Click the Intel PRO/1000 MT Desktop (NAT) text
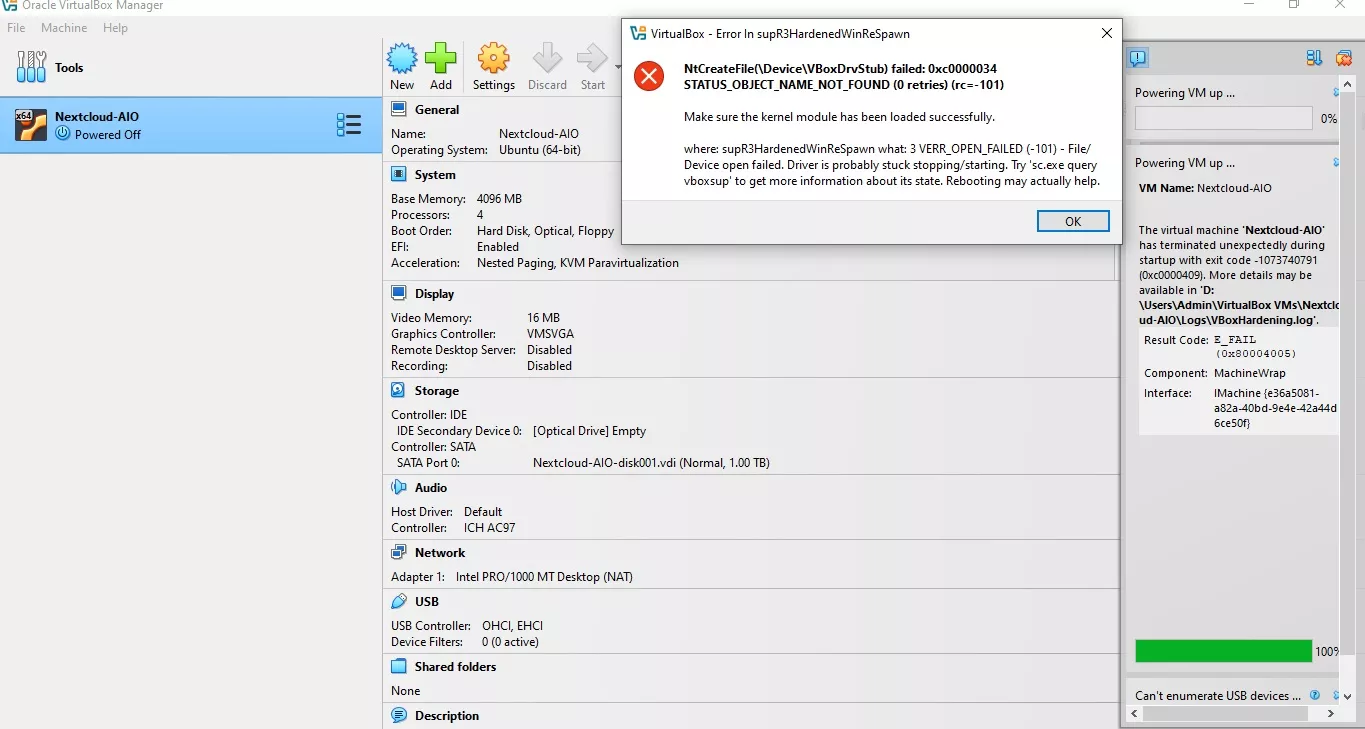This screenshot has height=729, width=1365. pos(544,577)
